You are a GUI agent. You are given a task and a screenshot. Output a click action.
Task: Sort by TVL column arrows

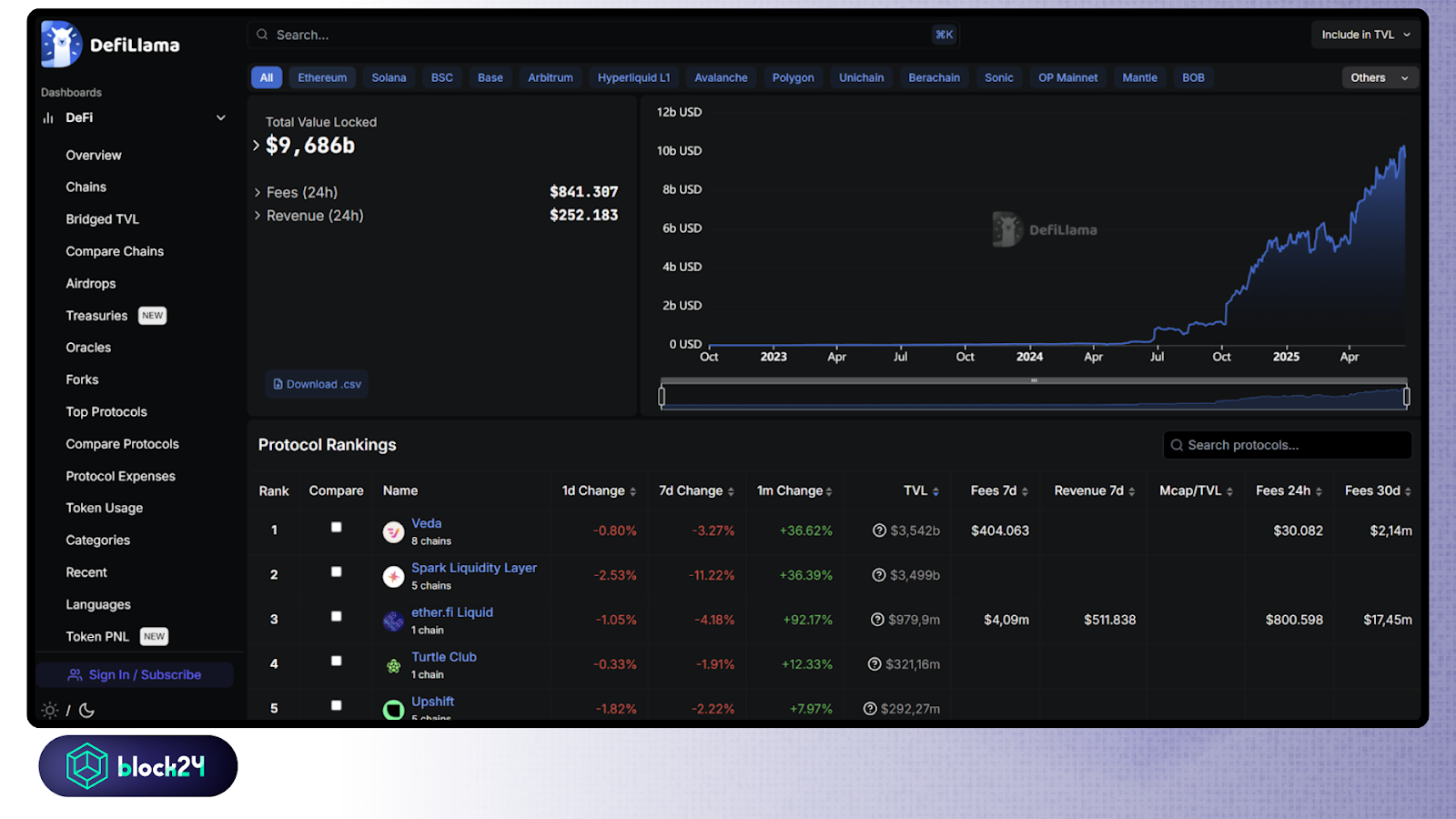click(x=935, y=491)
